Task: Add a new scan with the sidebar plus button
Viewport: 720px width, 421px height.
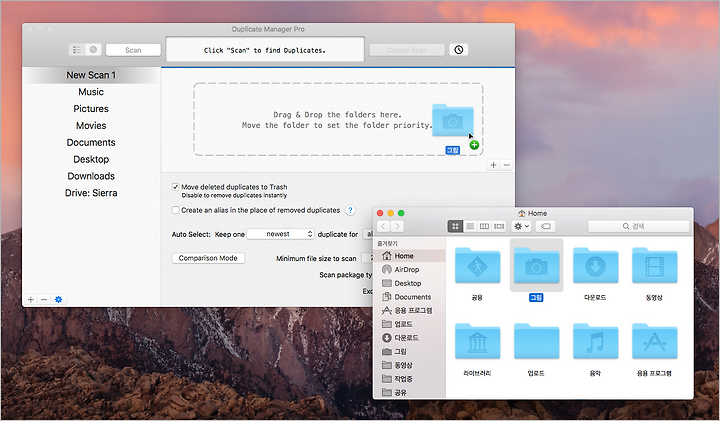Action: click(31, 299)
